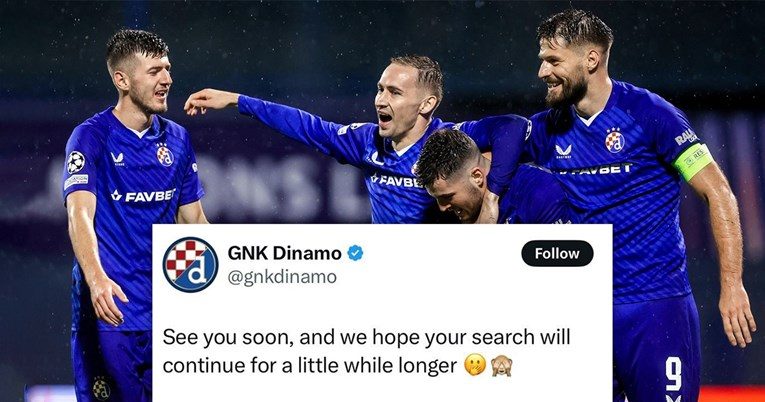Screen dimensions: 765x402
Task: Click the Castore logo on left player's jersey
Action: [117, 159]
